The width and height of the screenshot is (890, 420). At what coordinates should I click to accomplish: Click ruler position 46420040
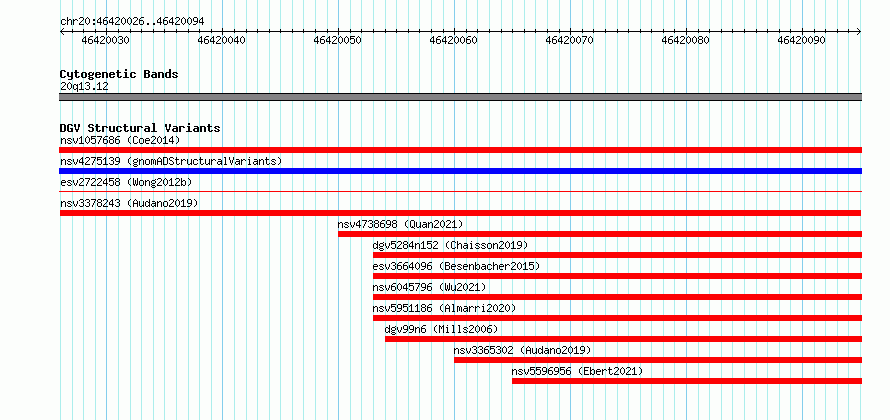click(x=222, y=40)
